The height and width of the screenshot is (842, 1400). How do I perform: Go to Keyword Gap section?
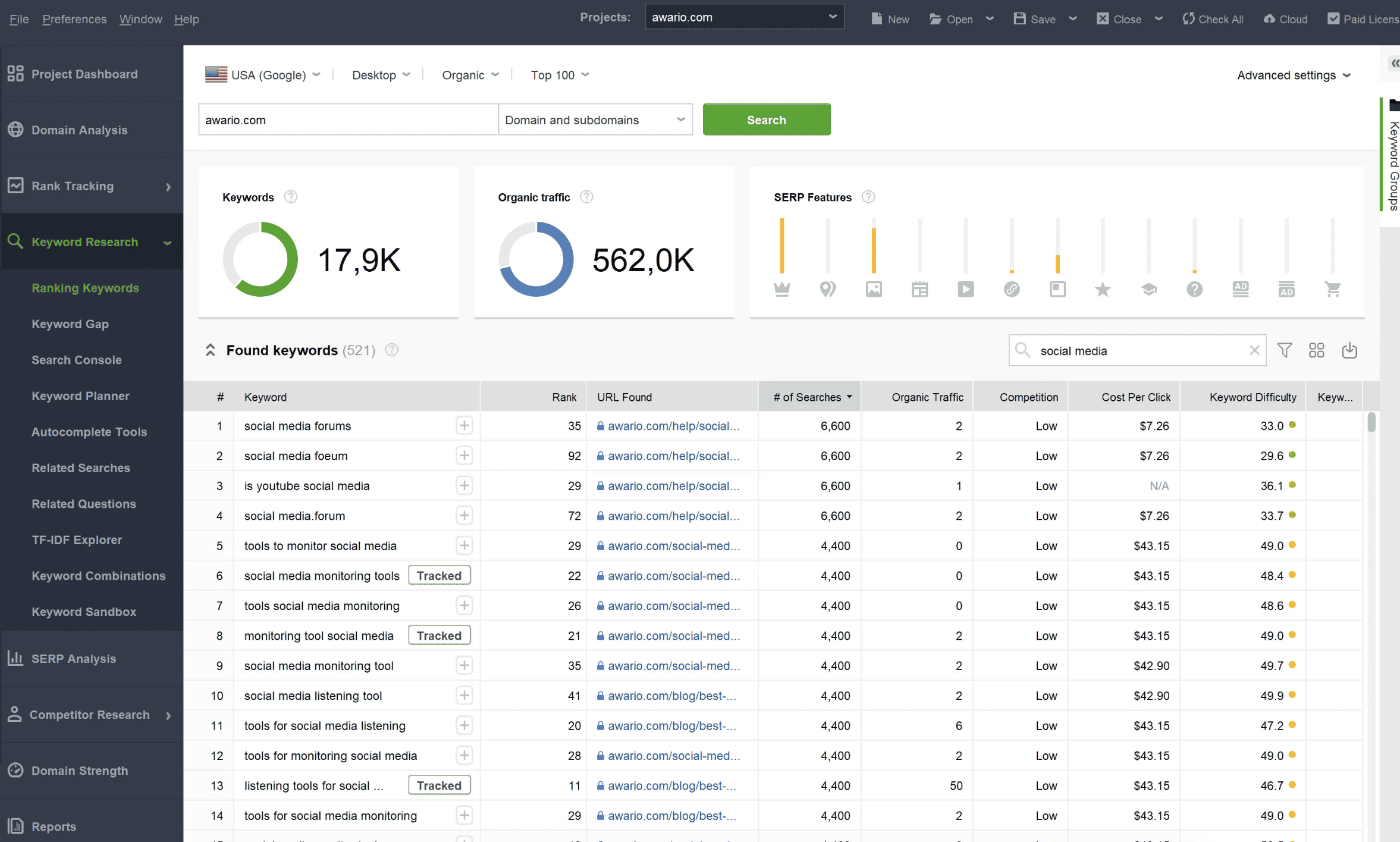70,324
